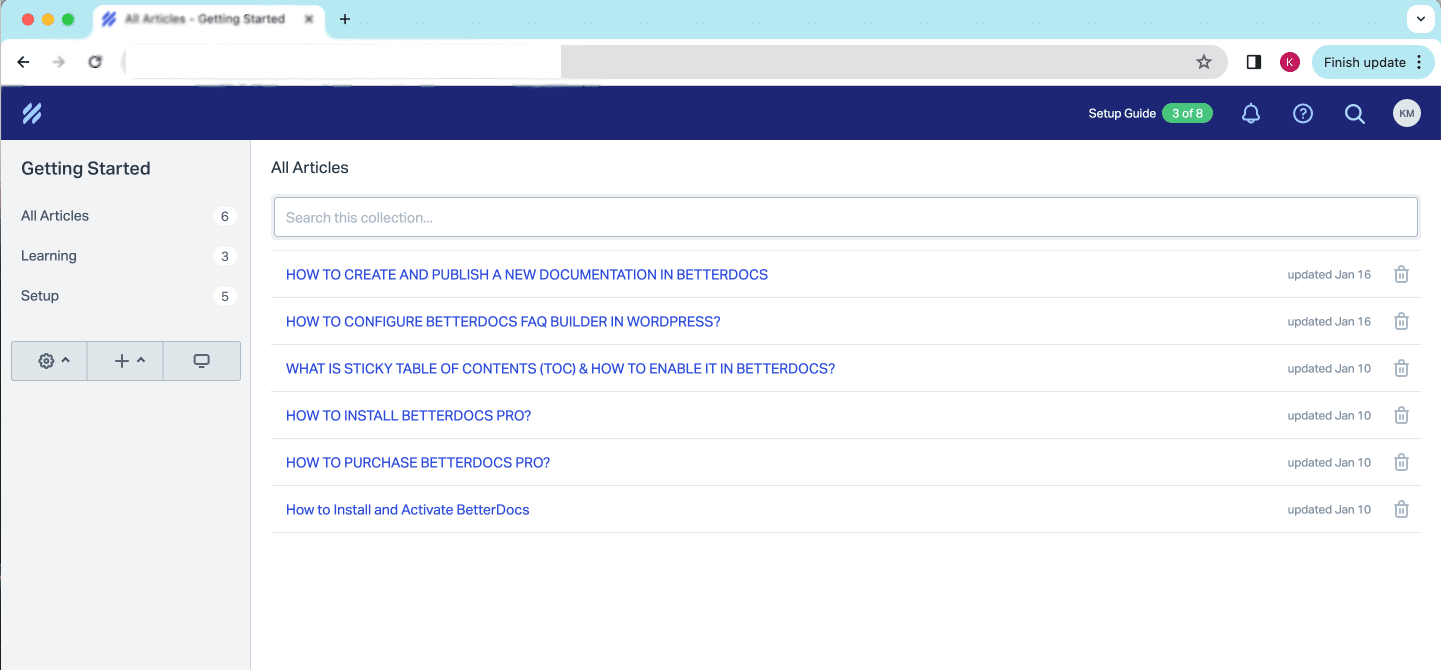Image resolution: width=1441 pixels, height=670 pixels.
Task: Open search using the magnifier icon
Action: (1354, 113)
